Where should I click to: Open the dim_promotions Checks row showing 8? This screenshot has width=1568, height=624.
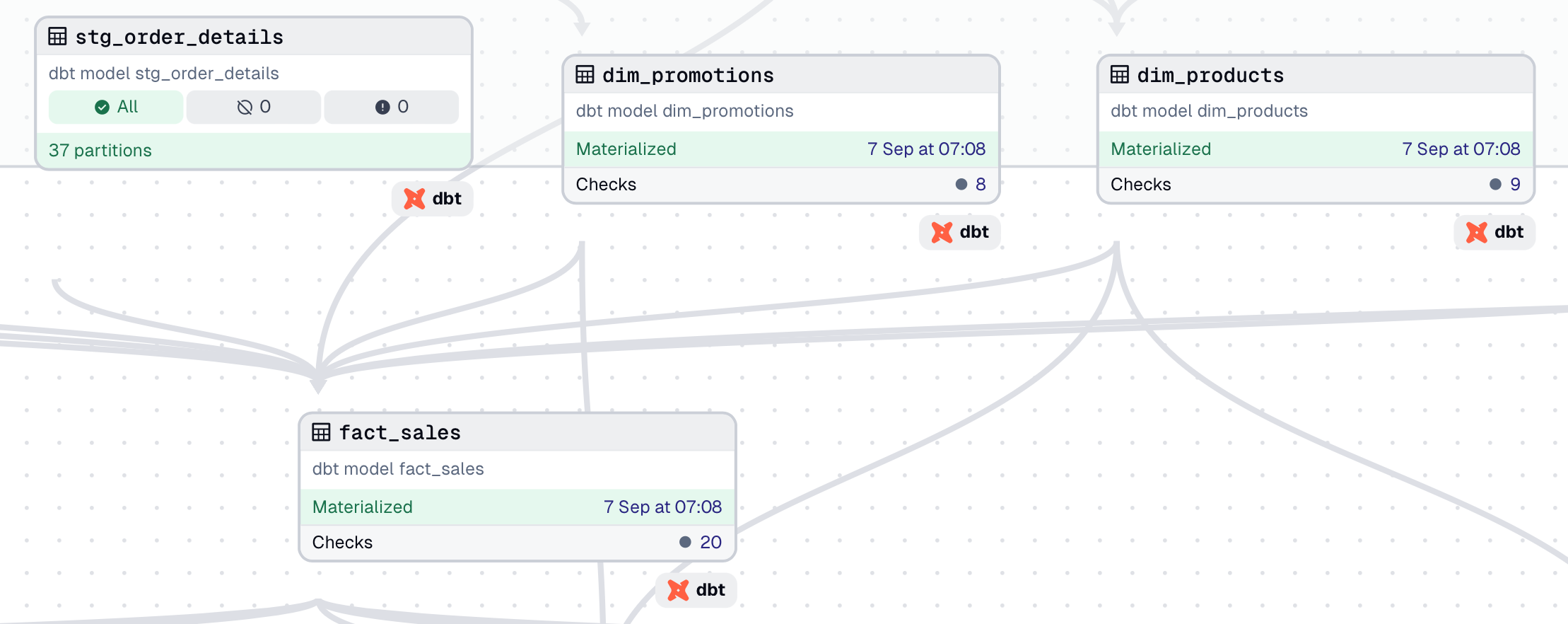[x=781, y=185]
